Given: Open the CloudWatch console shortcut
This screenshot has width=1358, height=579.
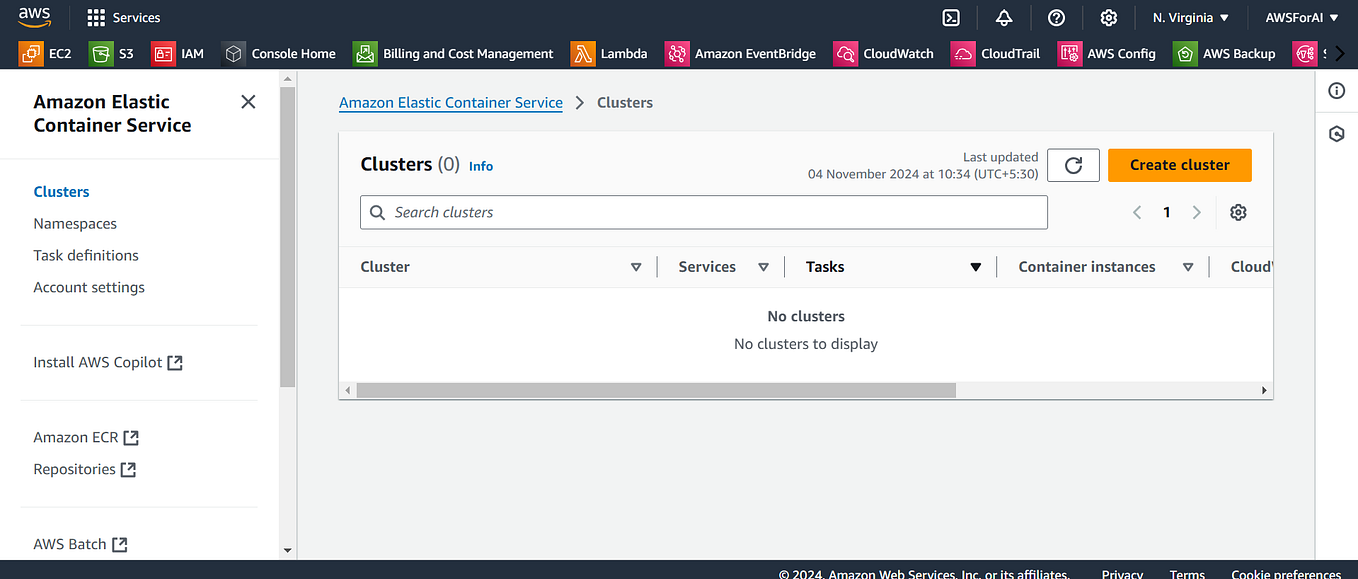Looking at the screenshot, I should pos(884,53).
